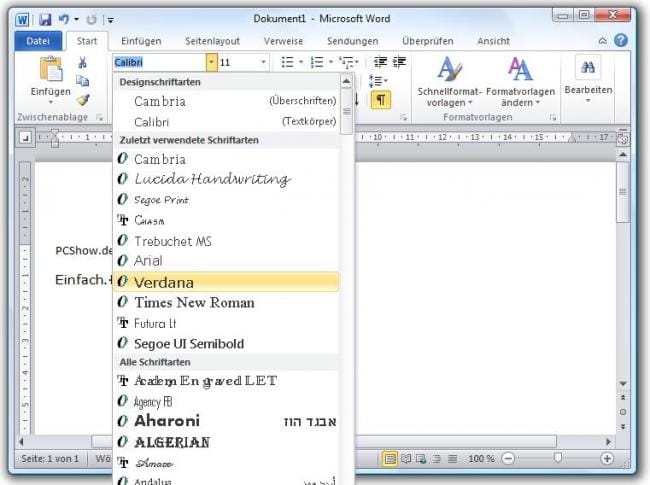Select Cambria from recently used fonts

[227, 159]
